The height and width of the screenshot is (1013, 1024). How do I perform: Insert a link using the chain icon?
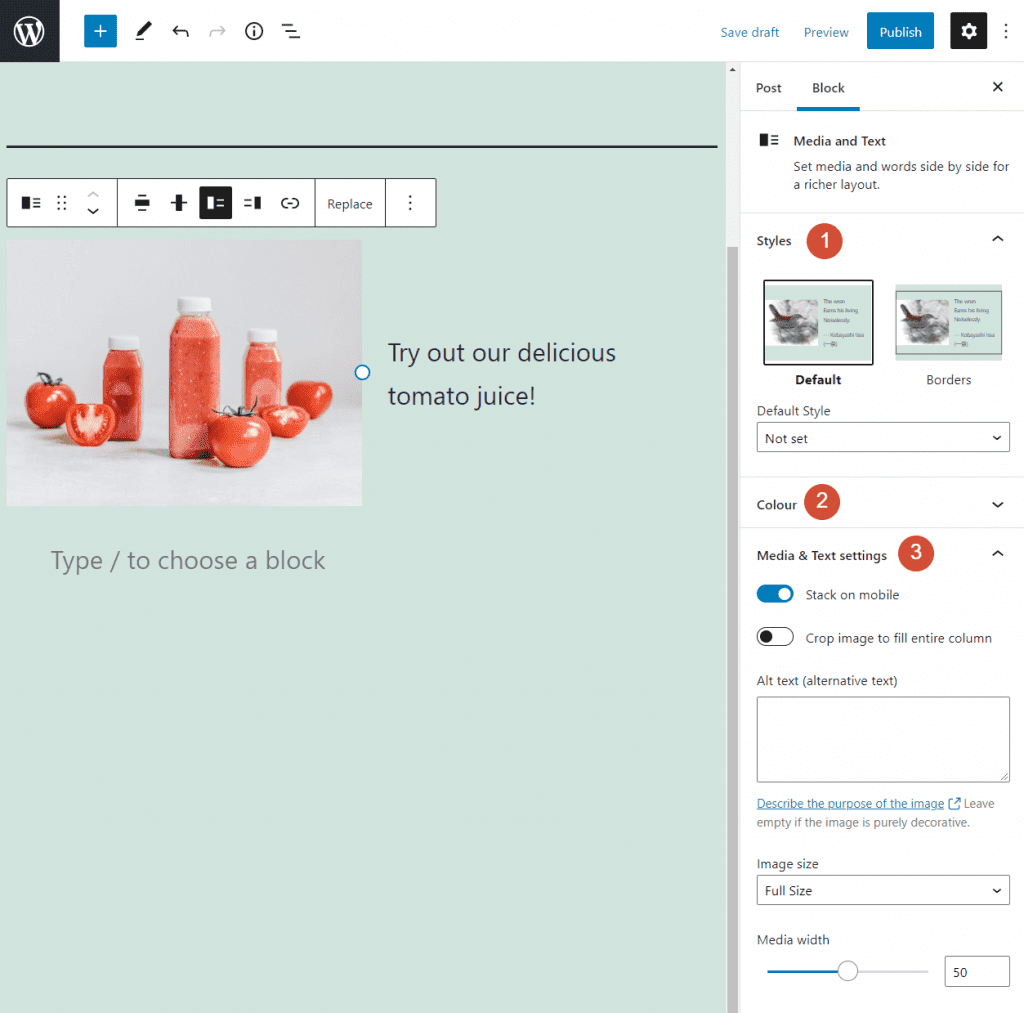290,202
